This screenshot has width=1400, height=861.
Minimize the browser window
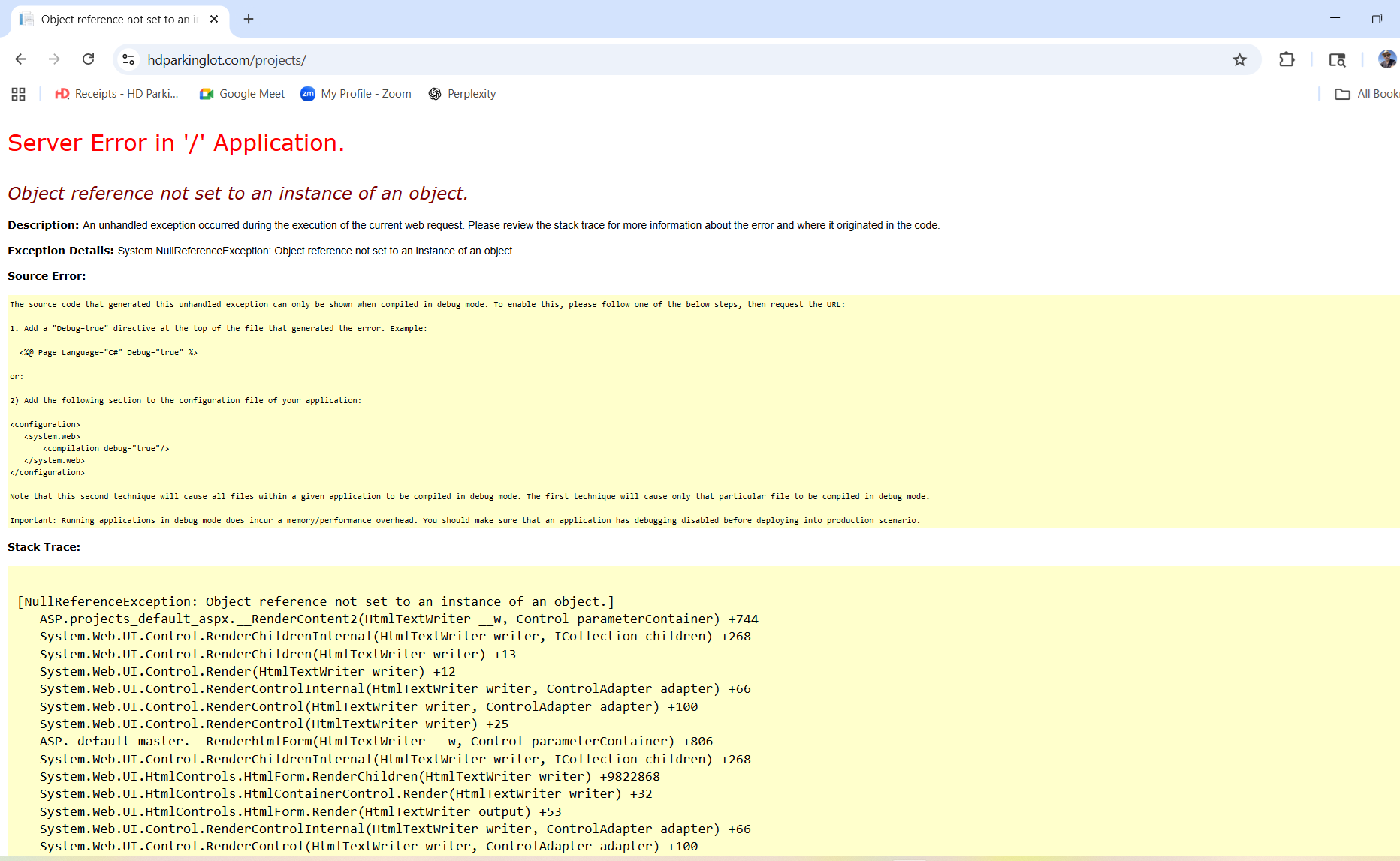coord(1335,19)
